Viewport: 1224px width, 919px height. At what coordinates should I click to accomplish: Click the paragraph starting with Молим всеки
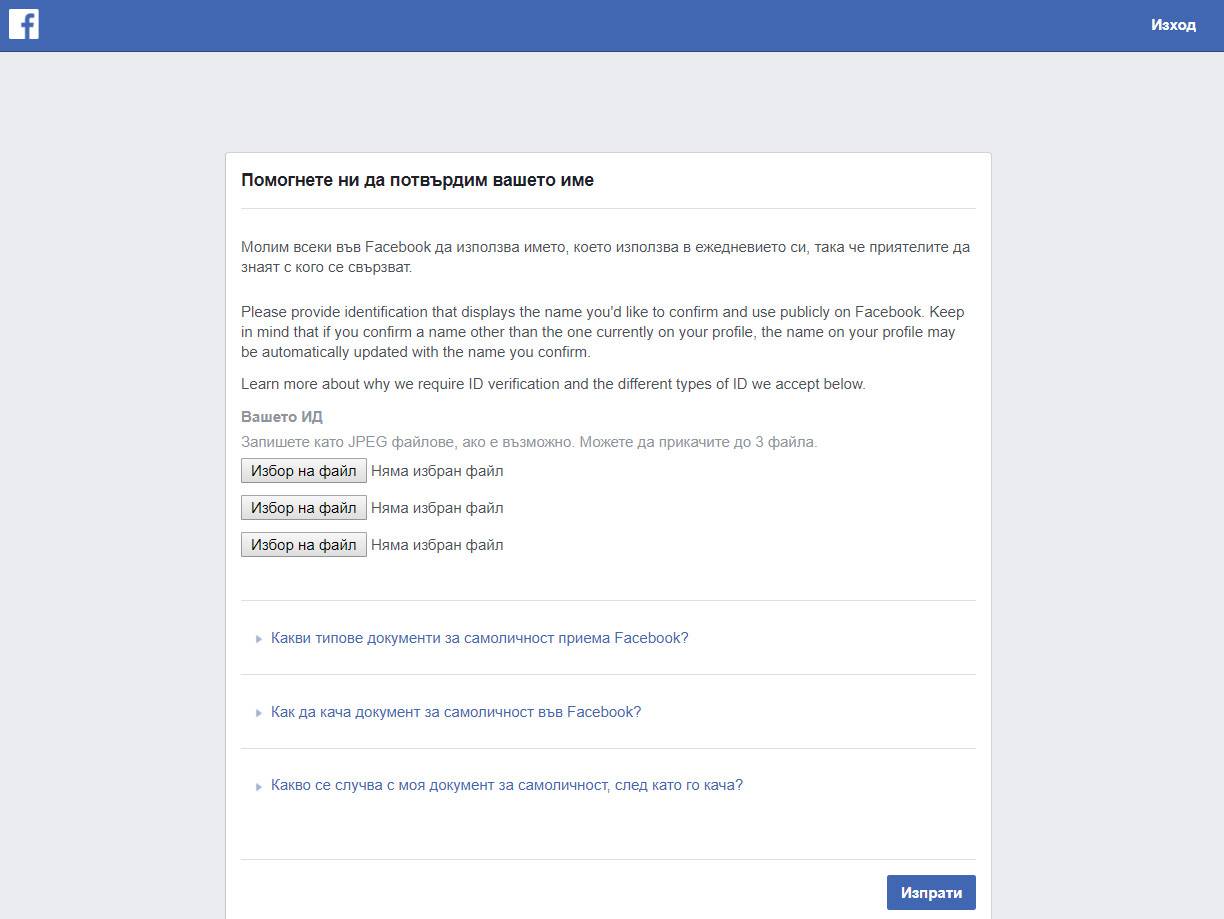pyautogui.click(x=606, y=257)
